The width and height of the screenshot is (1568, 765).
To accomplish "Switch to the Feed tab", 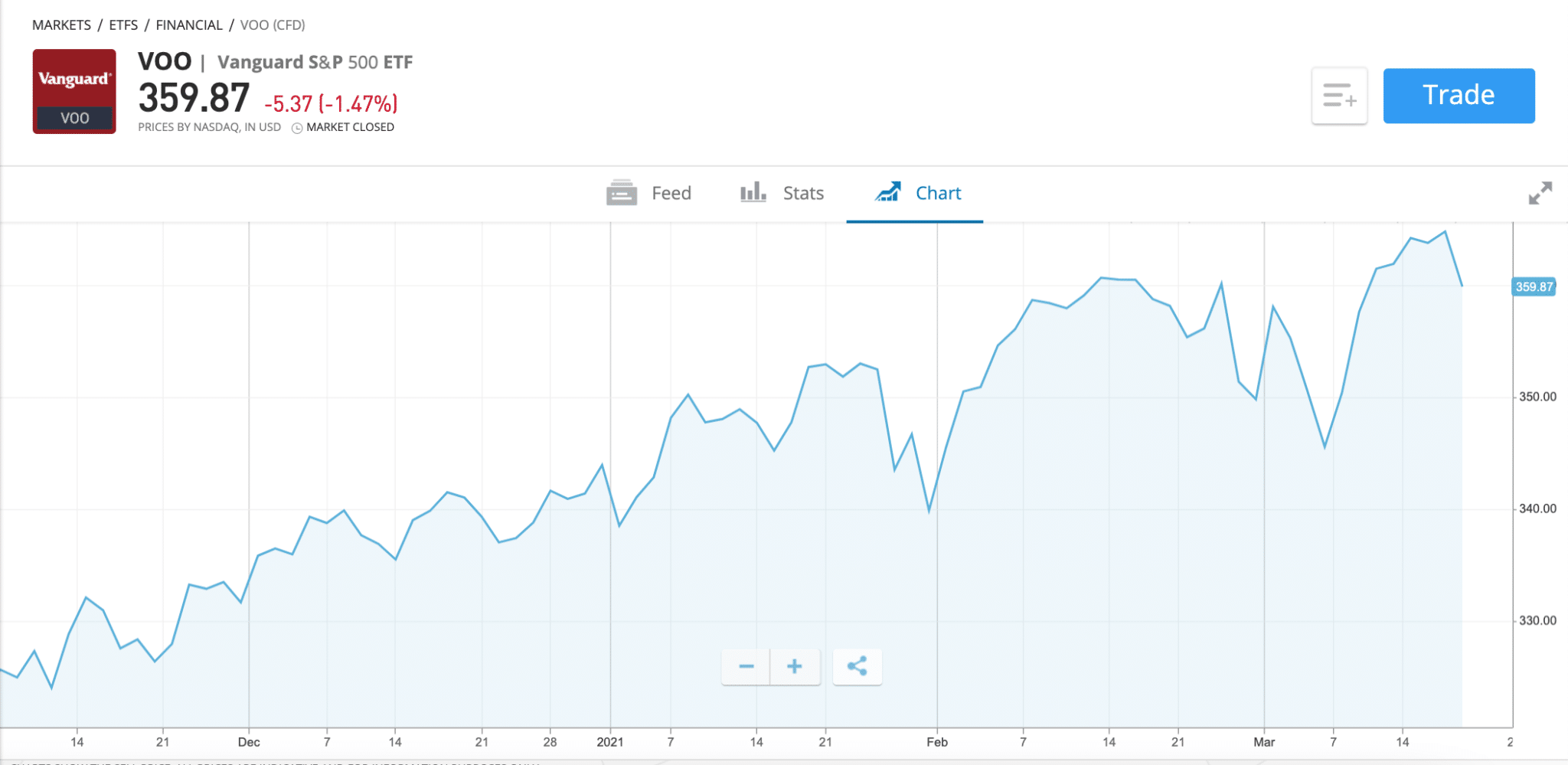I will point(648,193).
